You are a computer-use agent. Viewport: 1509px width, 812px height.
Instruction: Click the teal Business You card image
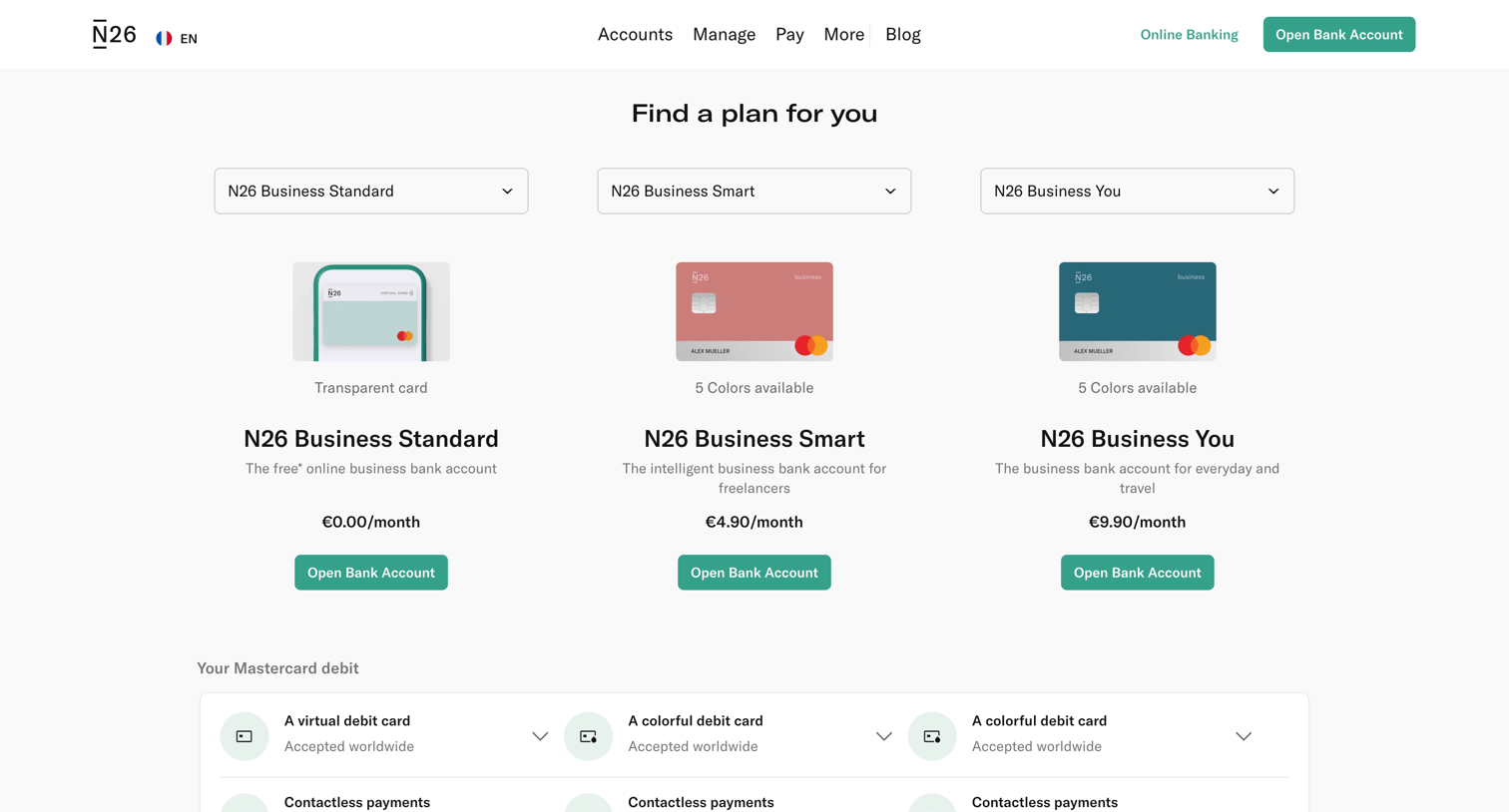[1138, 311]
